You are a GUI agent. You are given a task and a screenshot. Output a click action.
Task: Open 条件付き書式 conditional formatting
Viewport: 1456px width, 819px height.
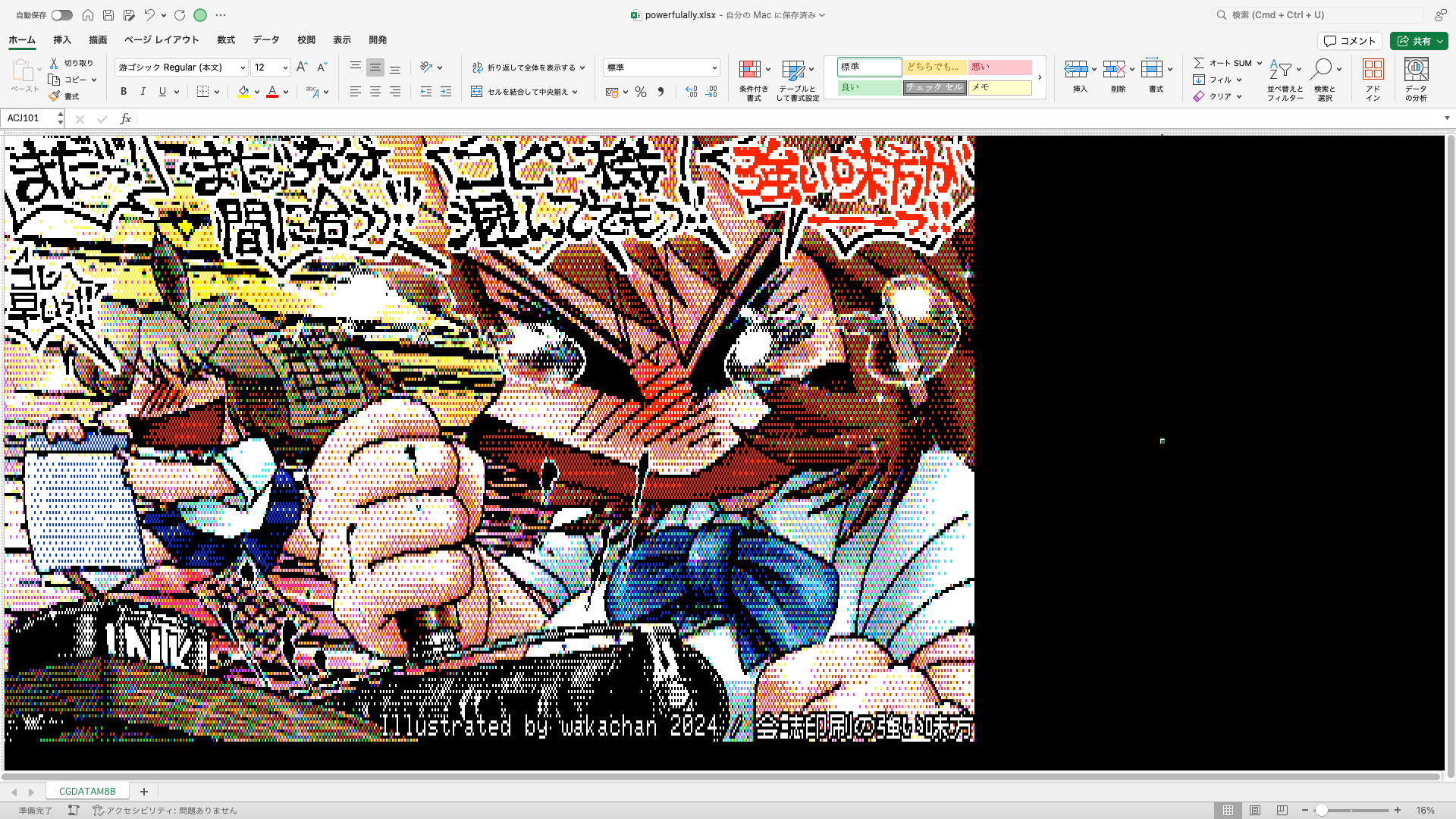(x=754, y=80)
